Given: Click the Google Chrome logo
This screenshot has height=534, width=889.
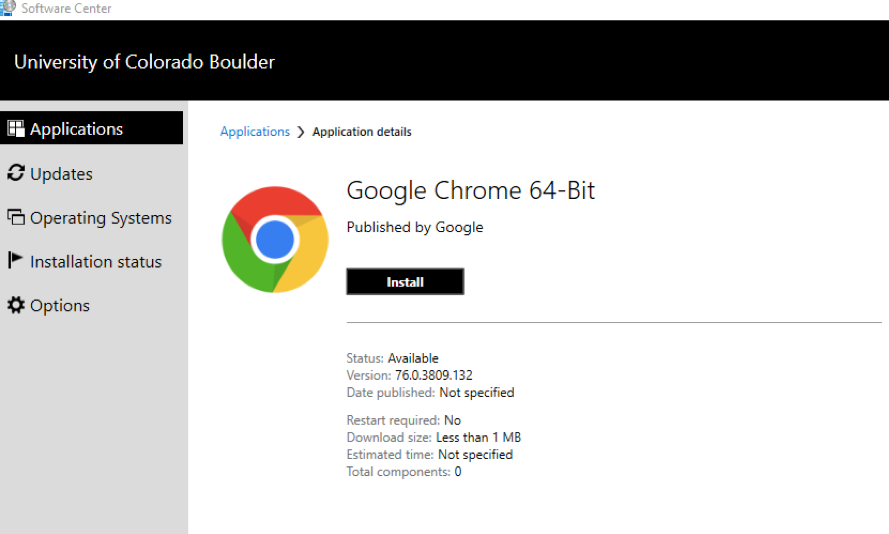Looking at the screenshot, I should pos(275,239).
